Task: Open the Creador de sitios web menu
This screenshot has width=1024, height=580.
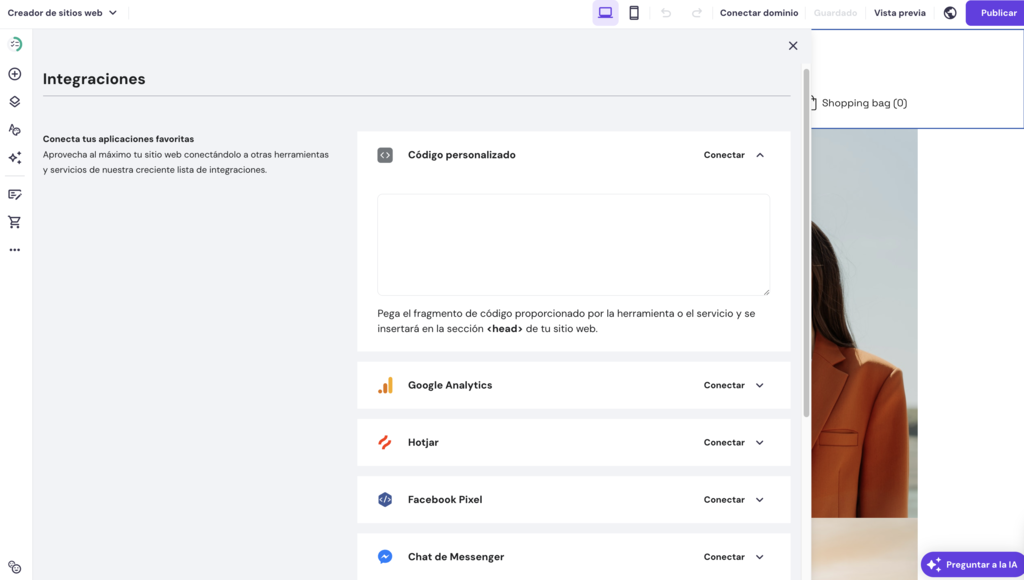Action: 62,13
